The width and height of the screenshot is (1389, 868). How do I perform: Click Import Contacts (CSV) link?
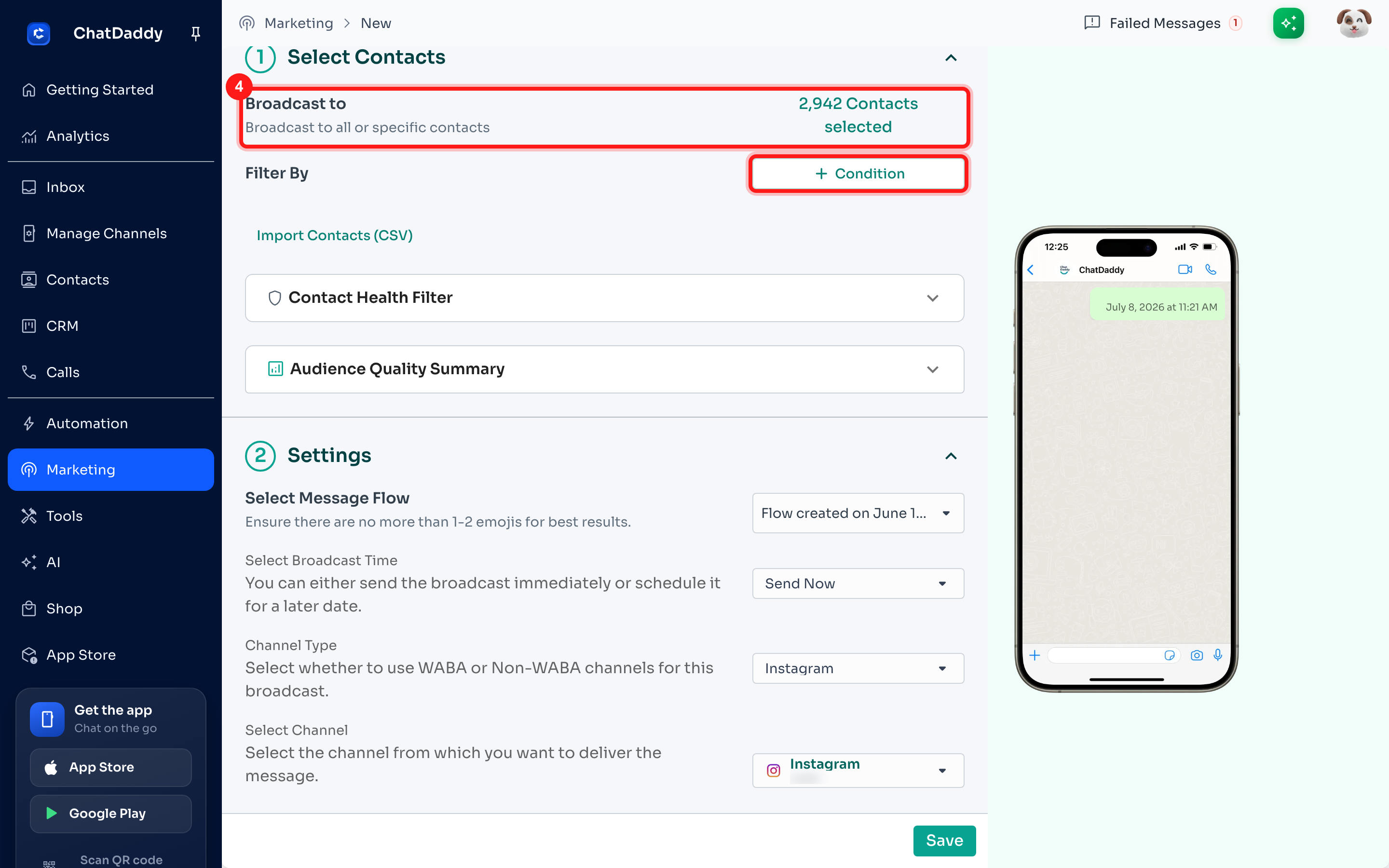(335, 235)
